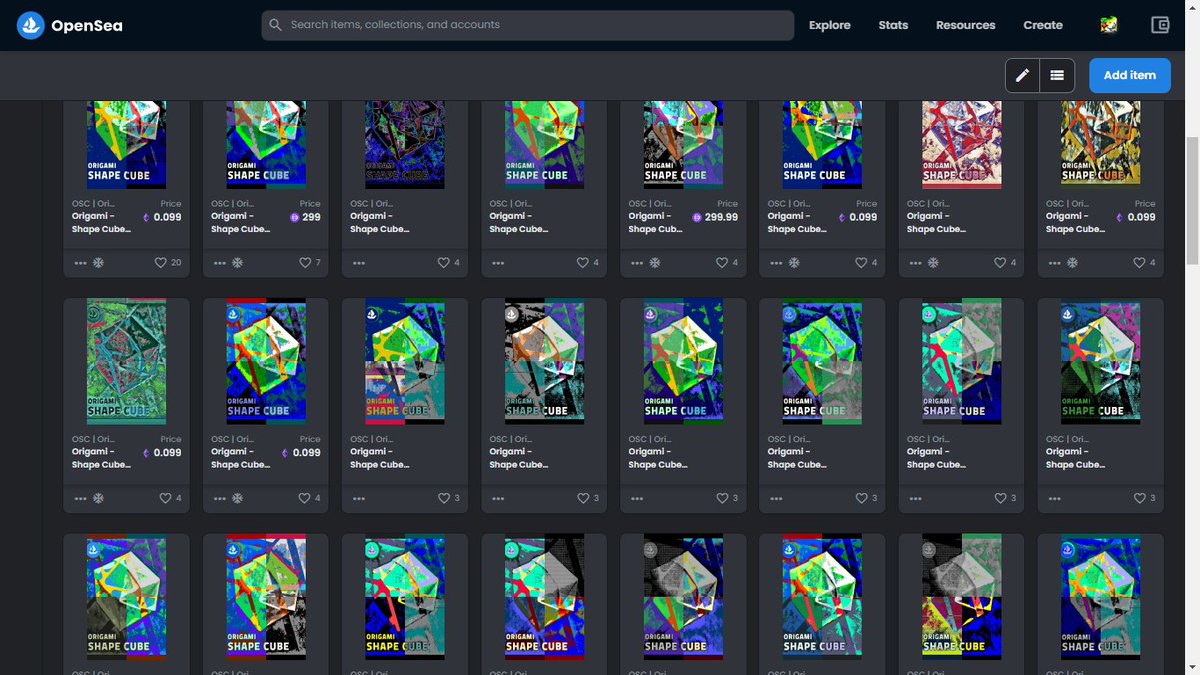Screen dimensions: 1200x675
Task: Open the thumbnail of the card priced 299.99
Action: pyautogui.click(x=683, y=144)
